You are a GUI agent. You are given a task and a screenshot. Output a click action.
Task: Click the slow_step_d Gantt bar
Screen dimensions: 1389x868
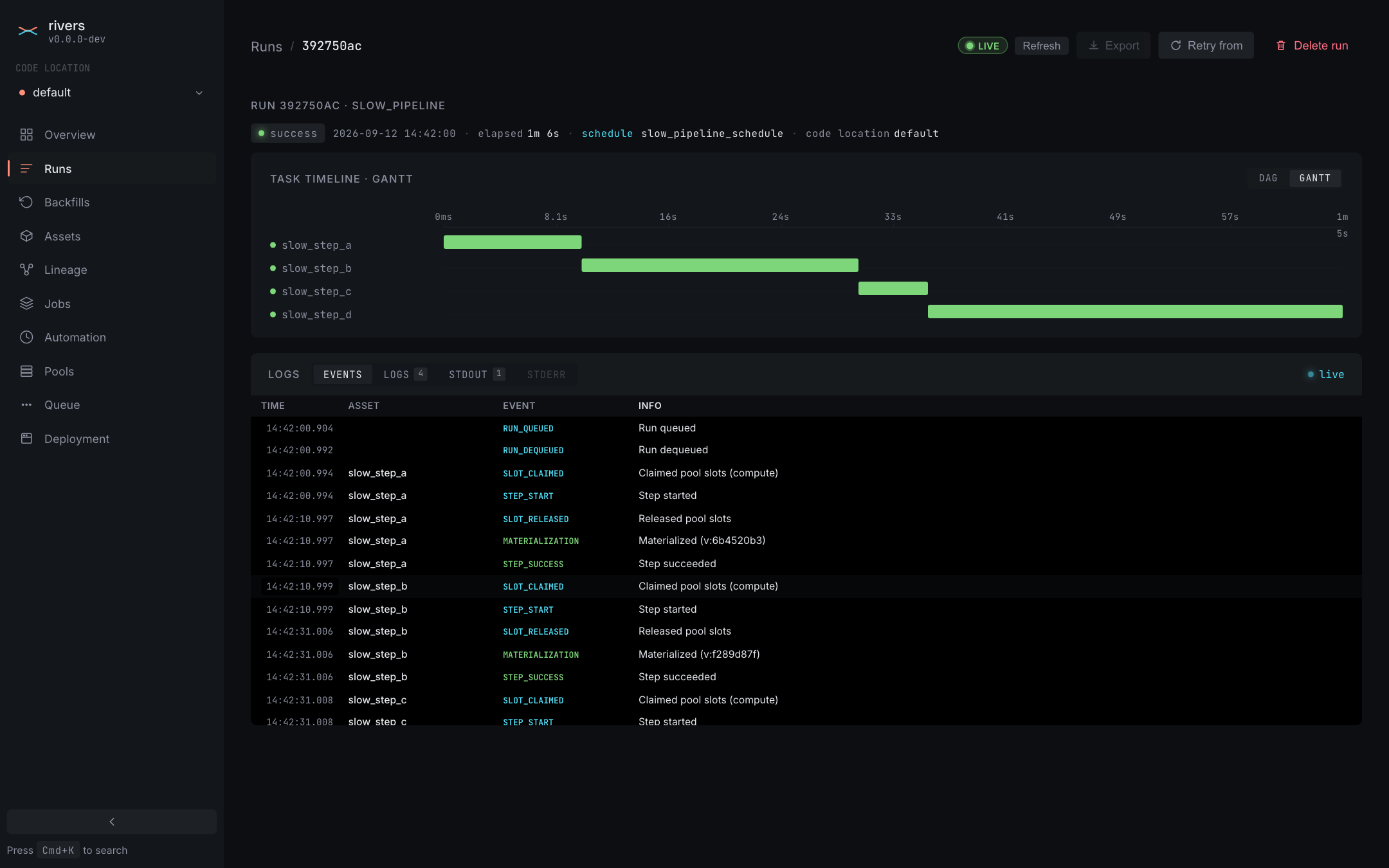[1135, 312]
